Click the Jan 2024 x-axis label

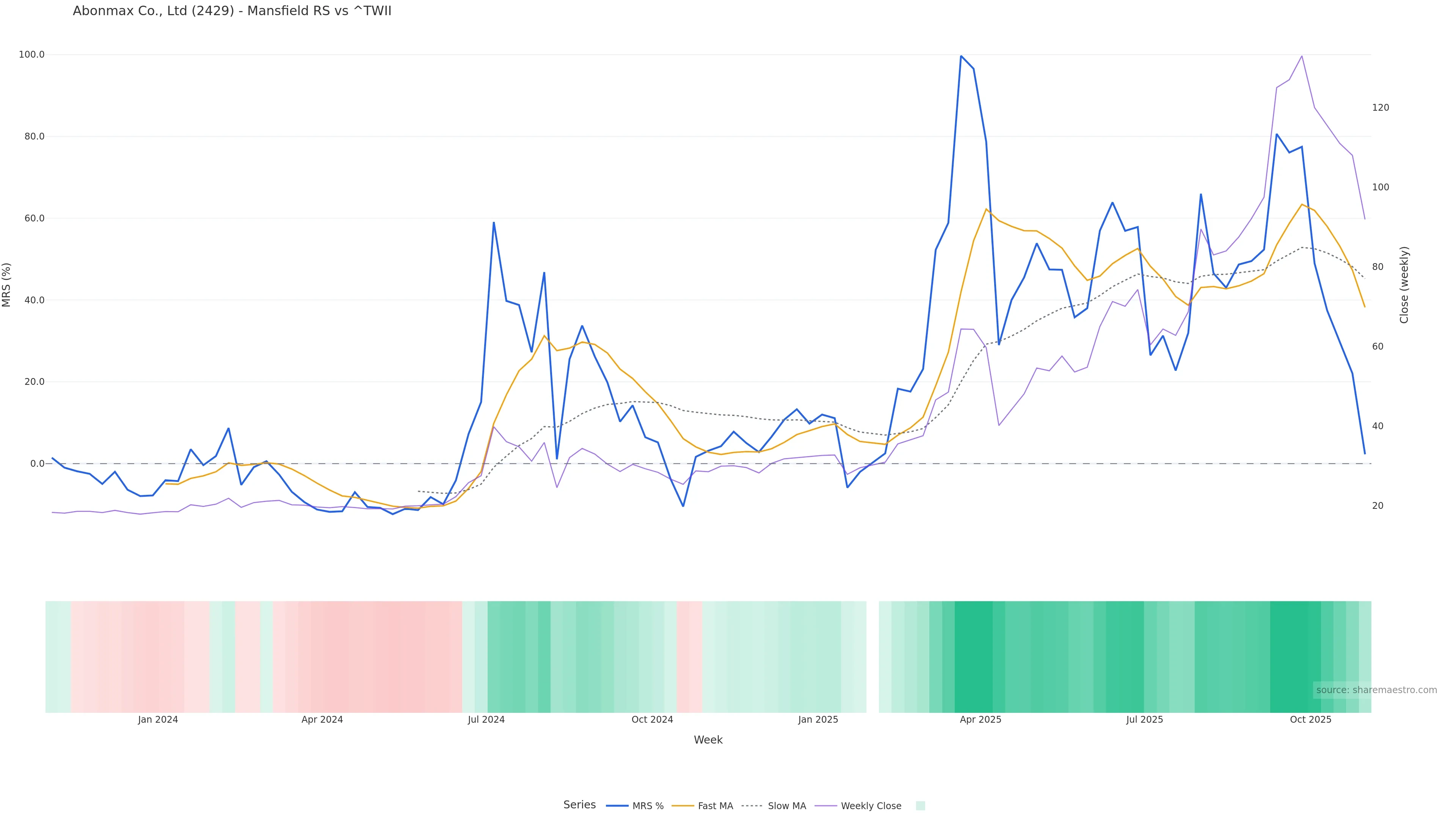pyautogui.click(x=158, y=720)
